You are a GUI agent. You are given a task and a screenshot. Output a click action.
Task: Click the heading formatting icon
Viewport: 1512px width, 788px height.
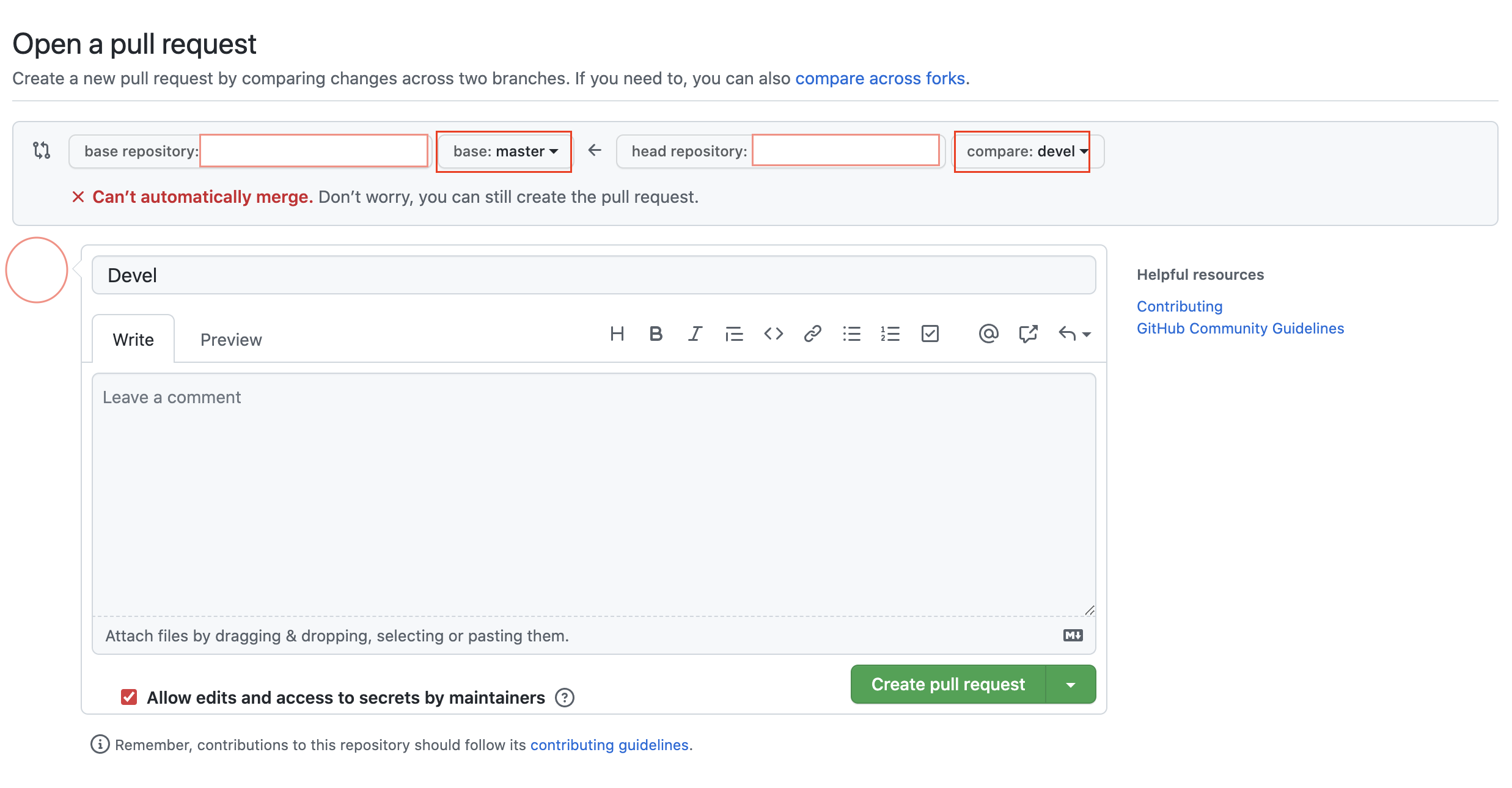tap(617, 334)
